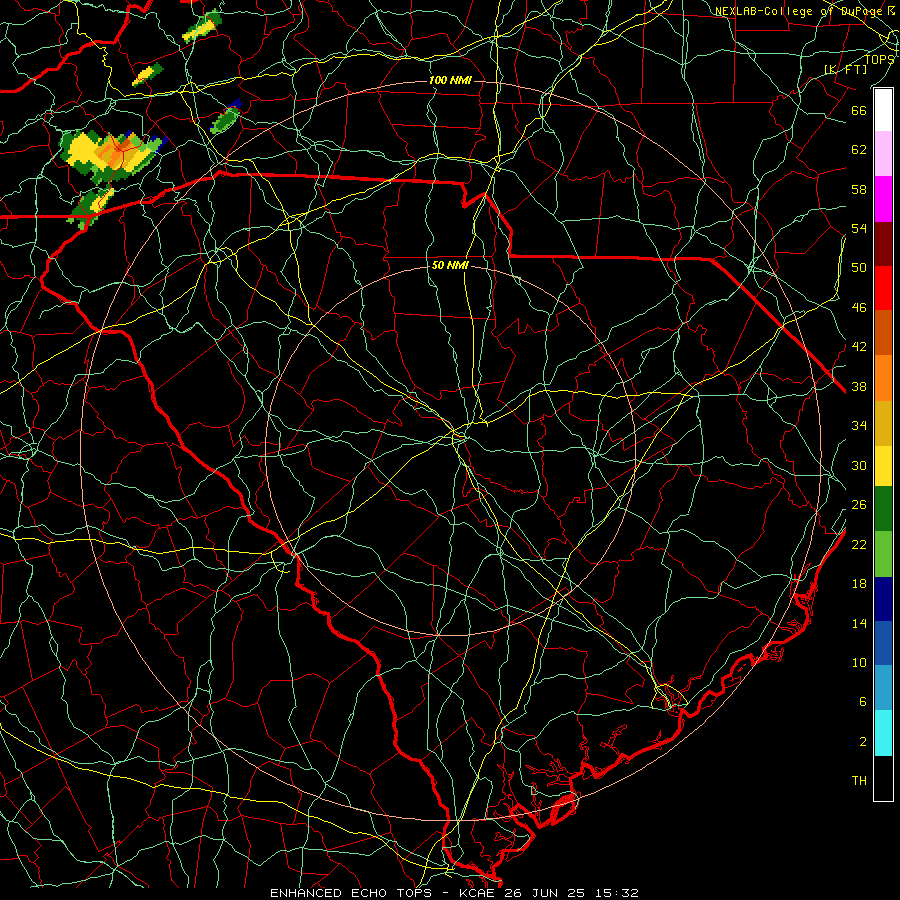Click the cyan 2 kft legend swatch
The width and height of the screenshot is (900, 900).
pos(883,733)
